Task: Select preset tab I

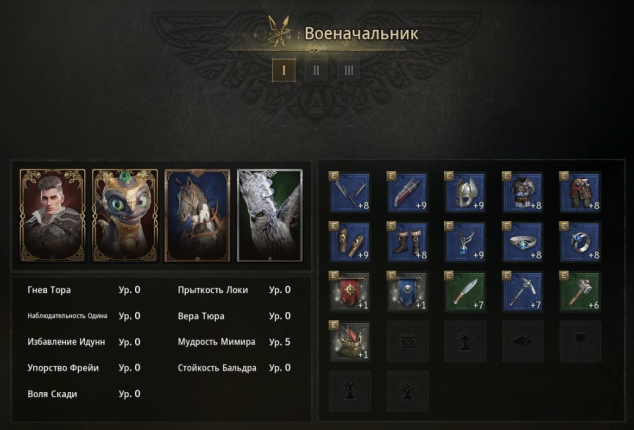Action: [x=284, y=70]
